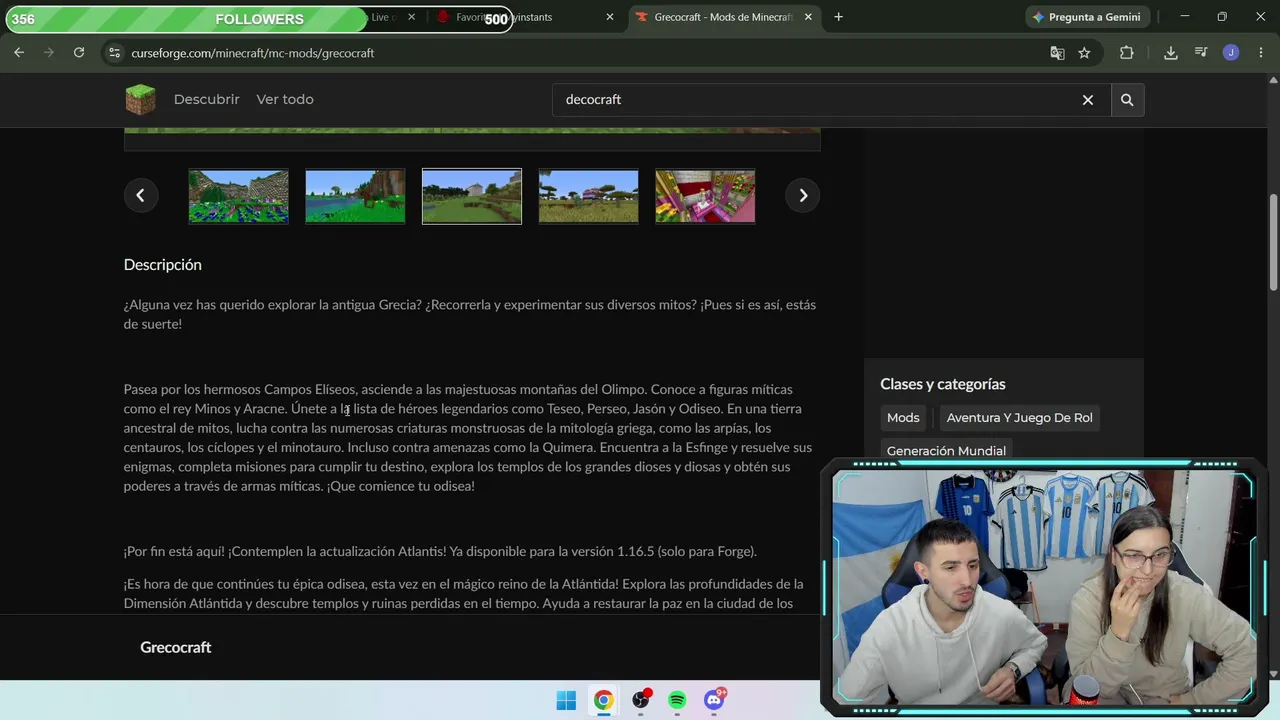Viewport: 1280px width, 720px height.
Task: Open the Windows Start menu
Action: 566,700
